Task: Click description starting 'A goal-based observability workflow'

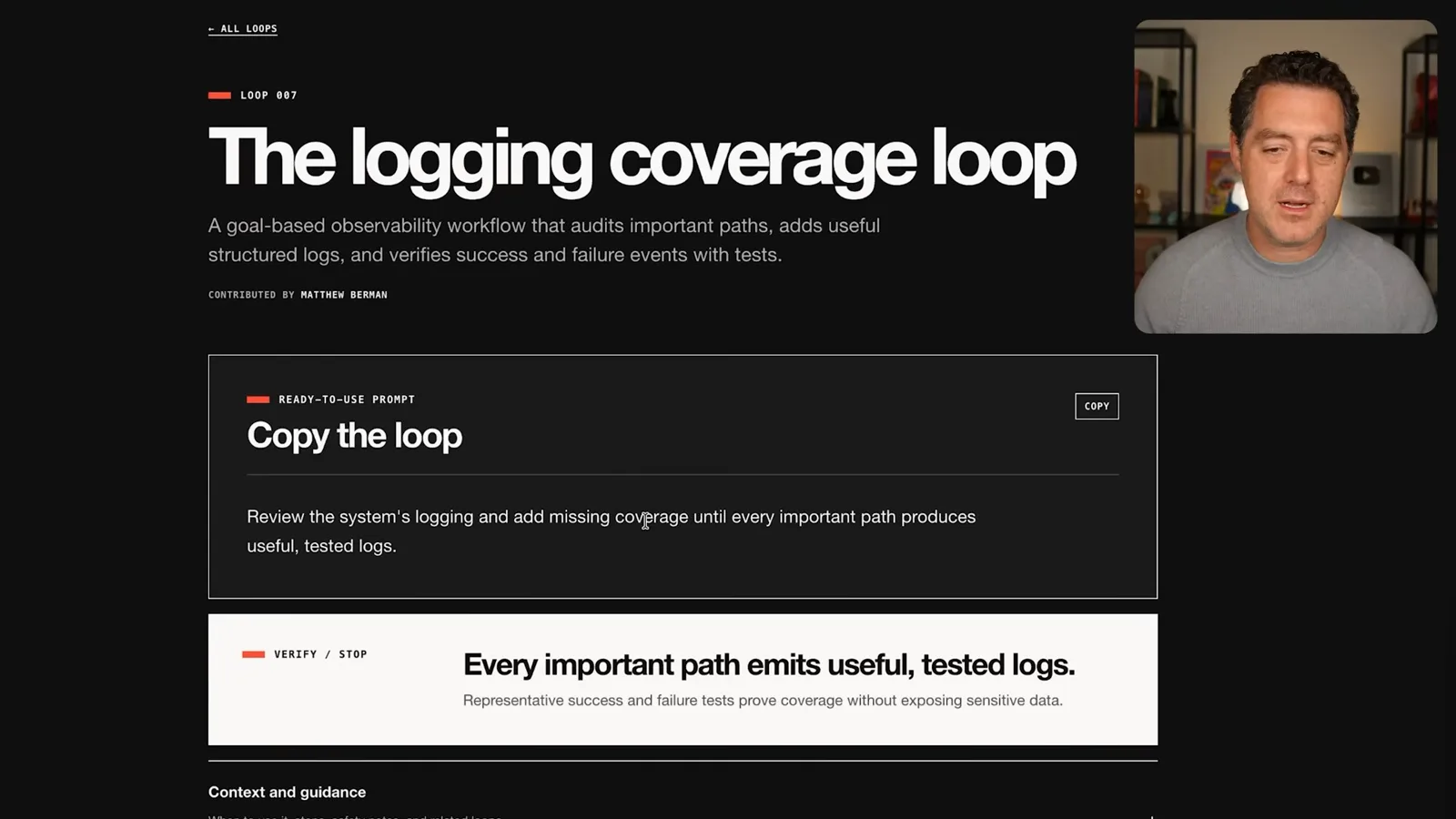Action: tap(544, 240)
